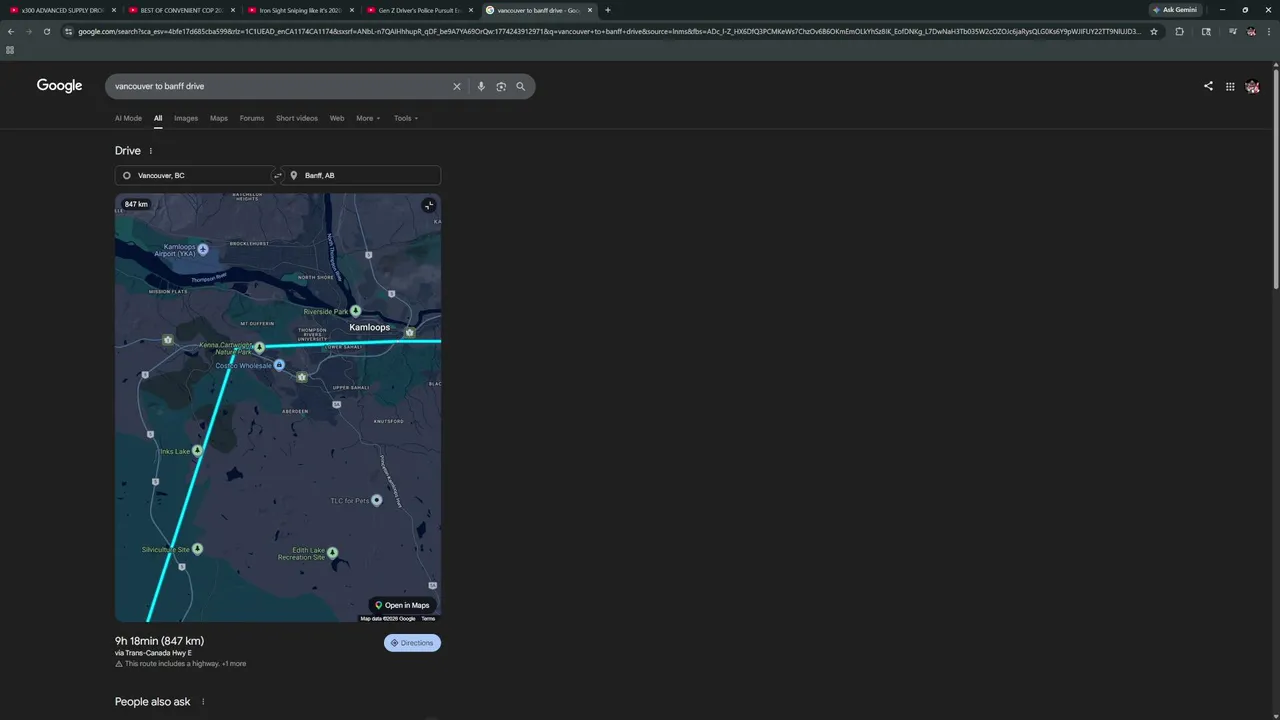1280x720 pixels.
Task: Click the TLC for Pets marker
Action: [376, 500]
